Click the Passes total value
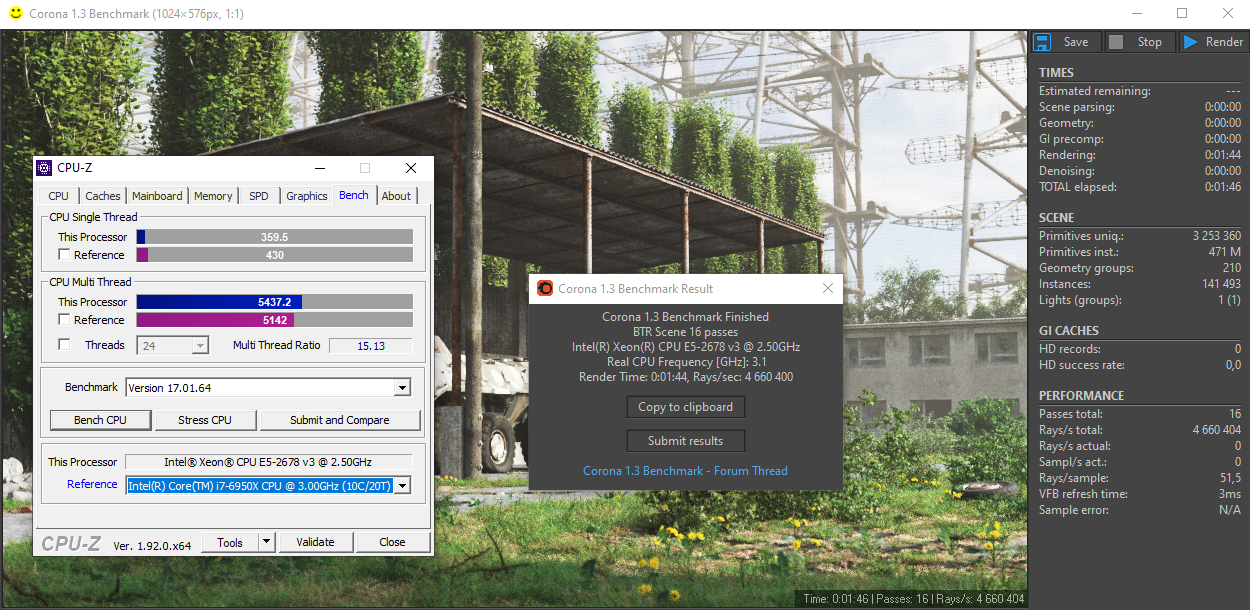Screen dimensions: 1250x610 [1235, 414]
